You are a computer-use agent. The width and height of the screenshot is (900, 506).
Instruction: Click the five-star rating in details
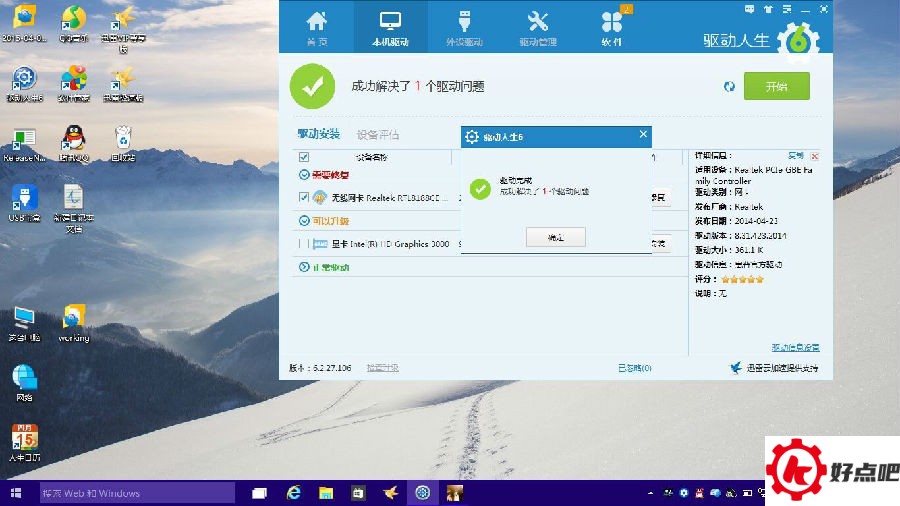point(743,279)
